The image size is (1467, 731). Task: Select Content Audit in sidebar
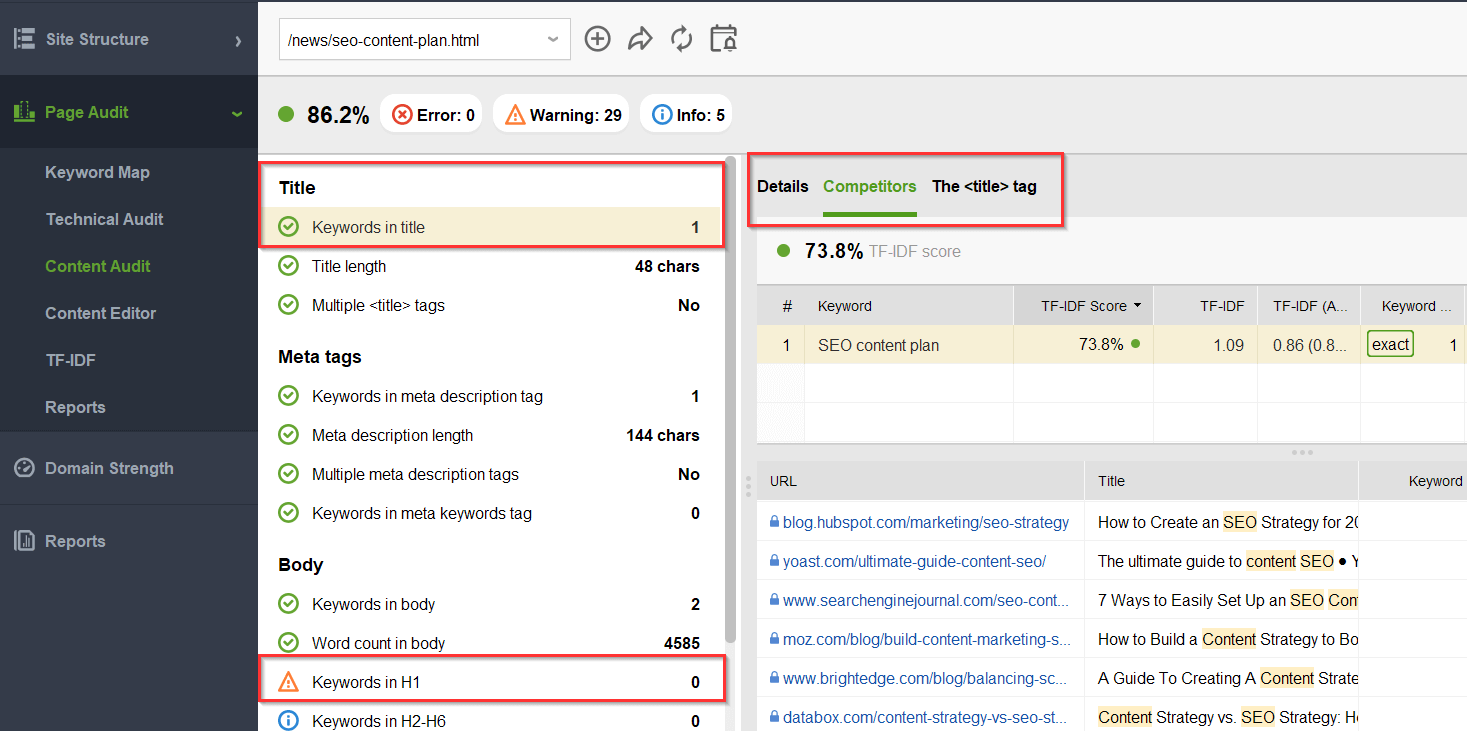point(98,266)
